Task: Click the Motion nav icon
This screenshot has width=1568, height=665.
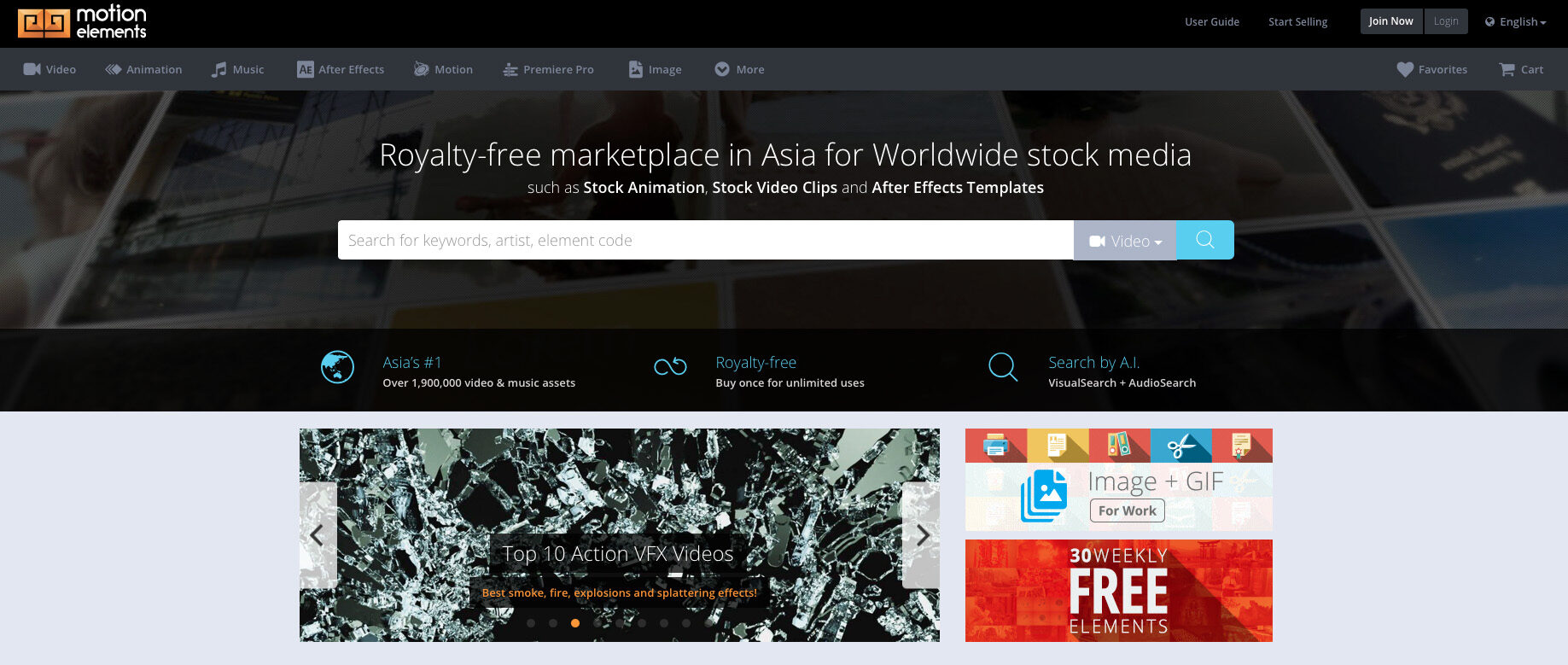Action: click(x=422, y=69)
